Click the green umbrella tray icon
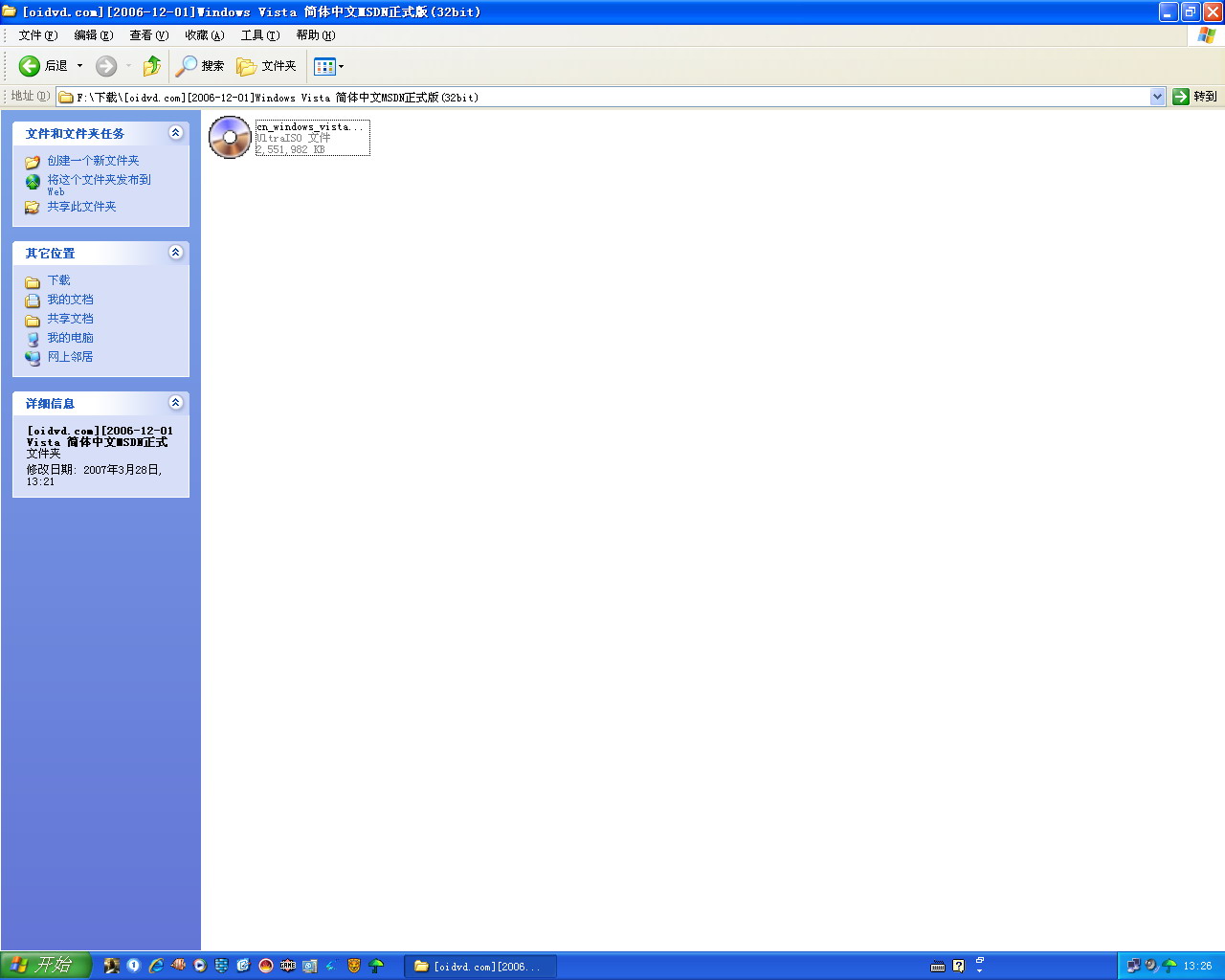The height and width of the screenshot is (980, 1225). point(1169,966)
